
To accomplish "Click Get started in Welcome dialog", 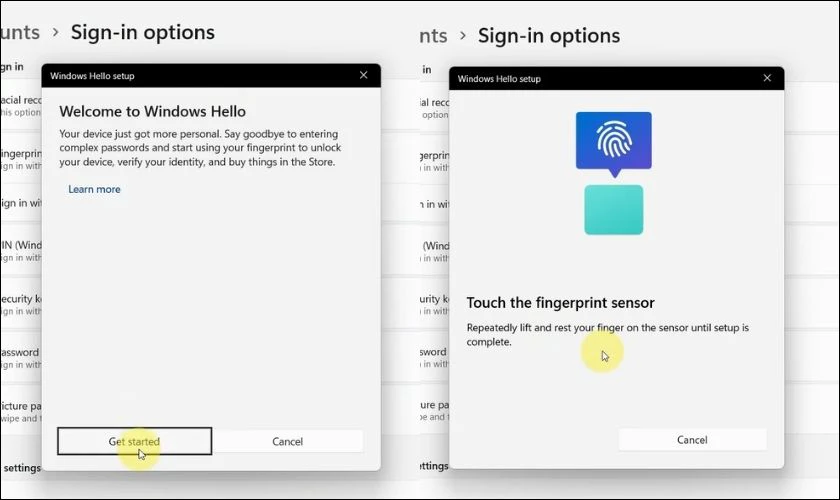I will point(134,441).
